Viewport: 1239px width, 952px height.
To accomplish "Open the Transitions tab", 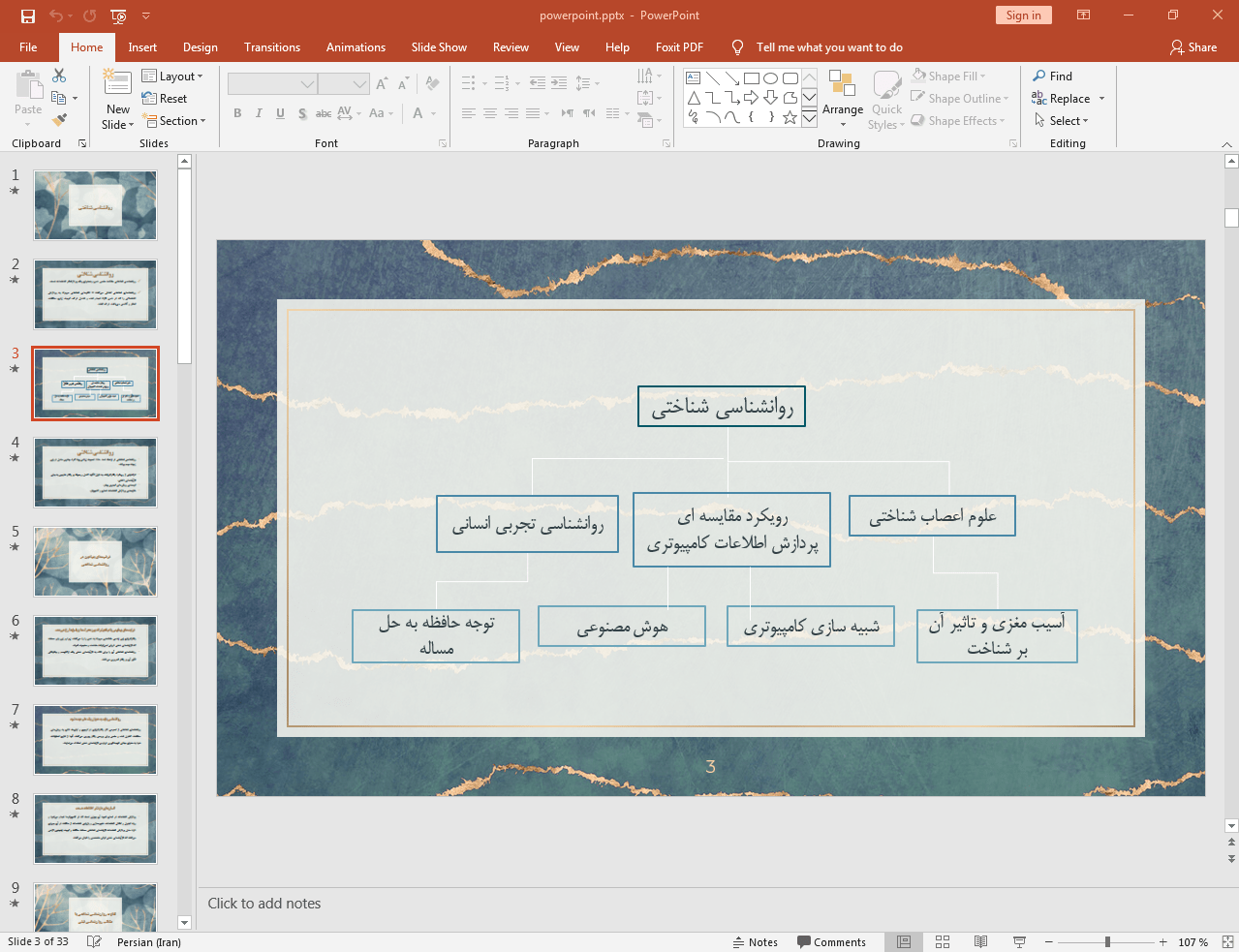I will (271, 47).
